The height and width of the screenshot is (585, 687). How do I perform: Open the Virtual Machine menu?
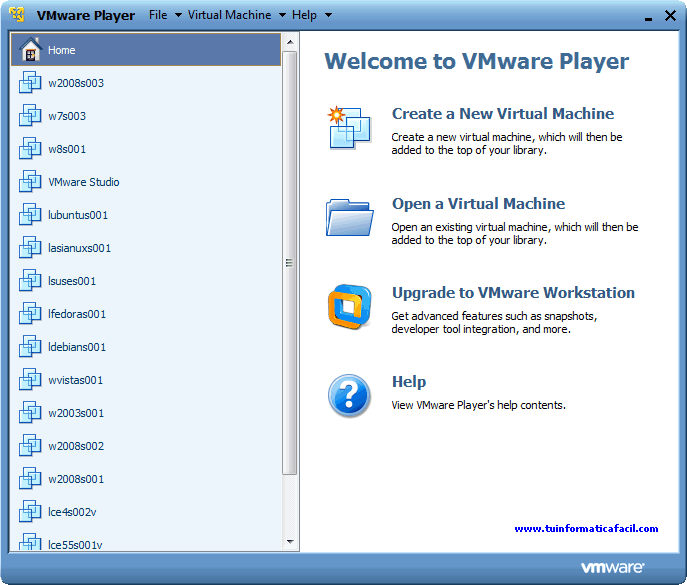click(229, 15)
